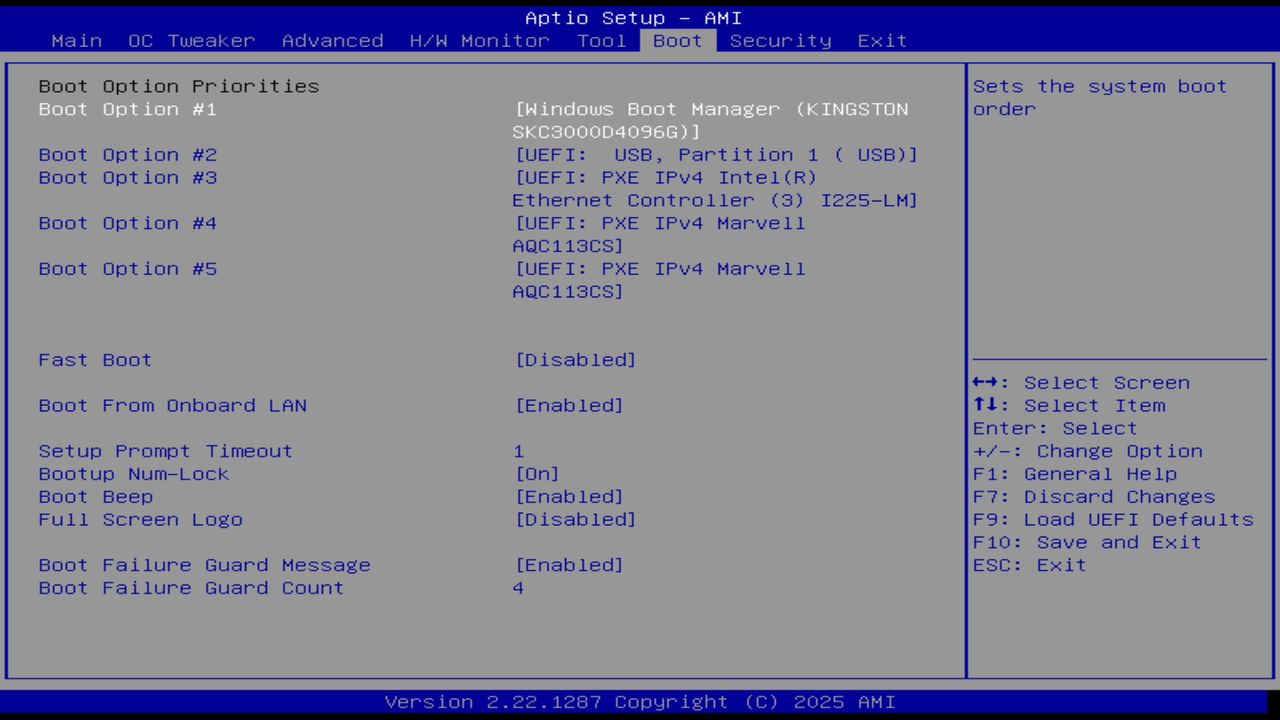
Task: Click F10: Save and Exit hint
Action: click(1088, 543)
